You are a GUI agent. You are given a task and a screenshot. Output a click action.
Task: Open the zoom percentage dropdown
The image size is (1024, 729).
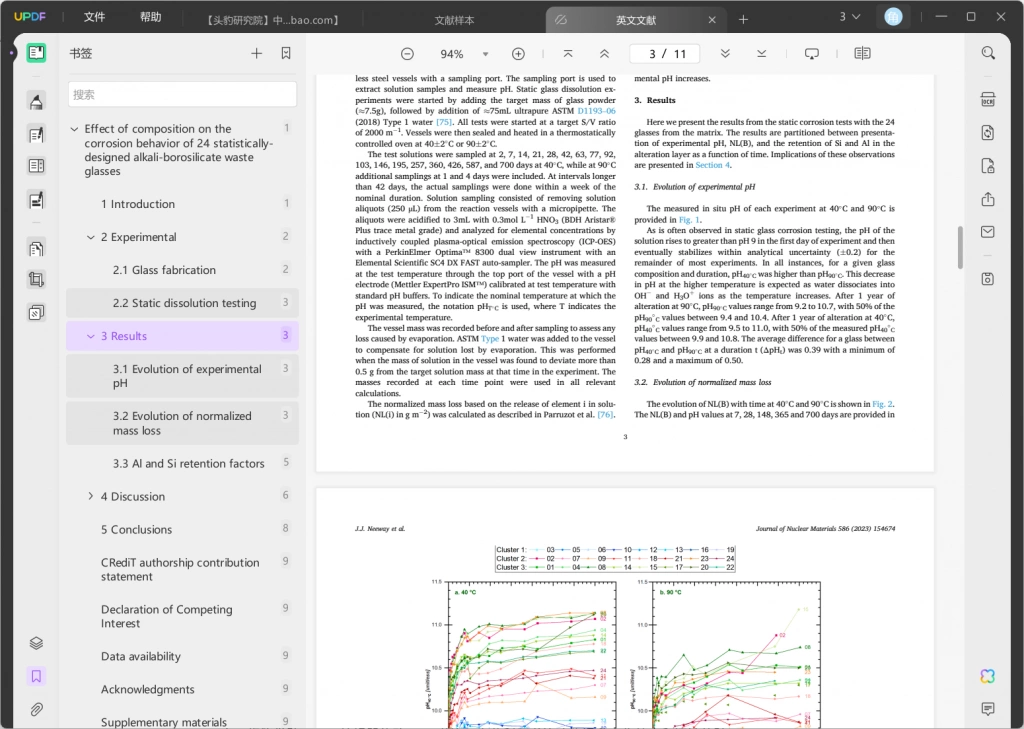(x=485, y=54)
